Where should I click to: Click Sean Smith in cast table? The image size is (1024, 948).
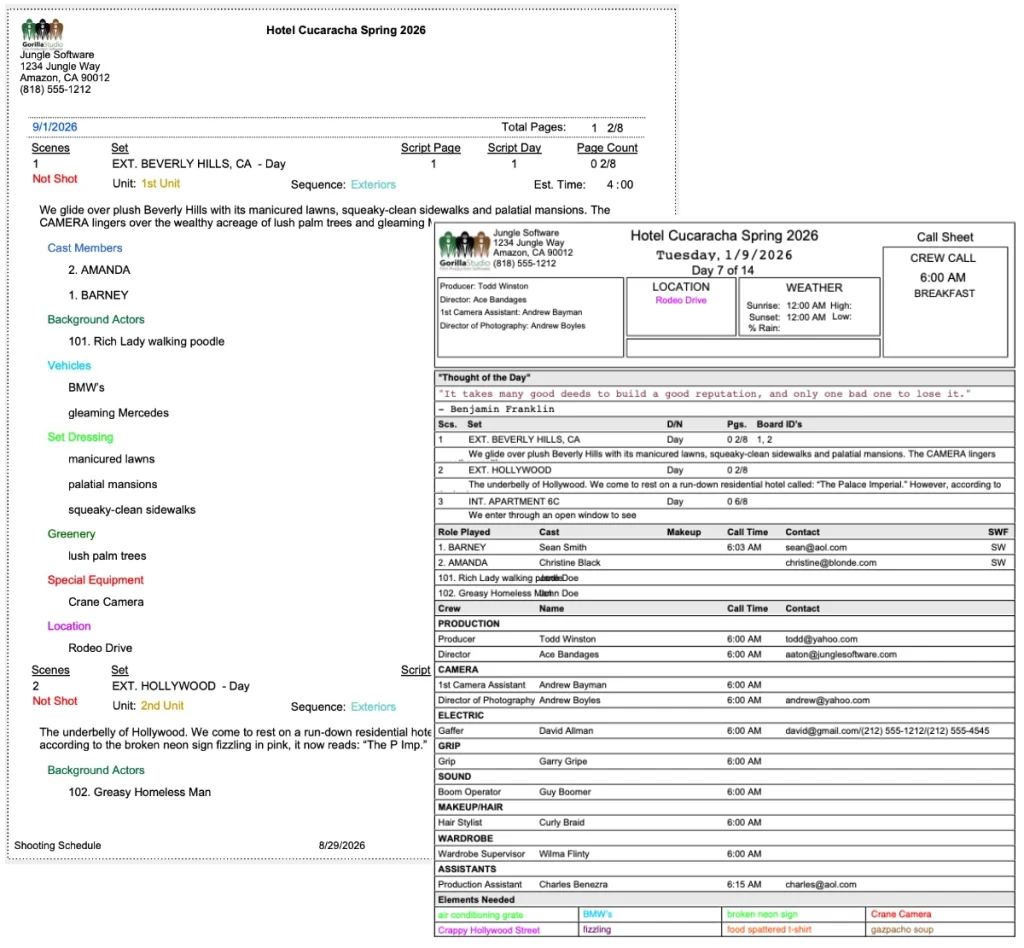tap(562, 548)
